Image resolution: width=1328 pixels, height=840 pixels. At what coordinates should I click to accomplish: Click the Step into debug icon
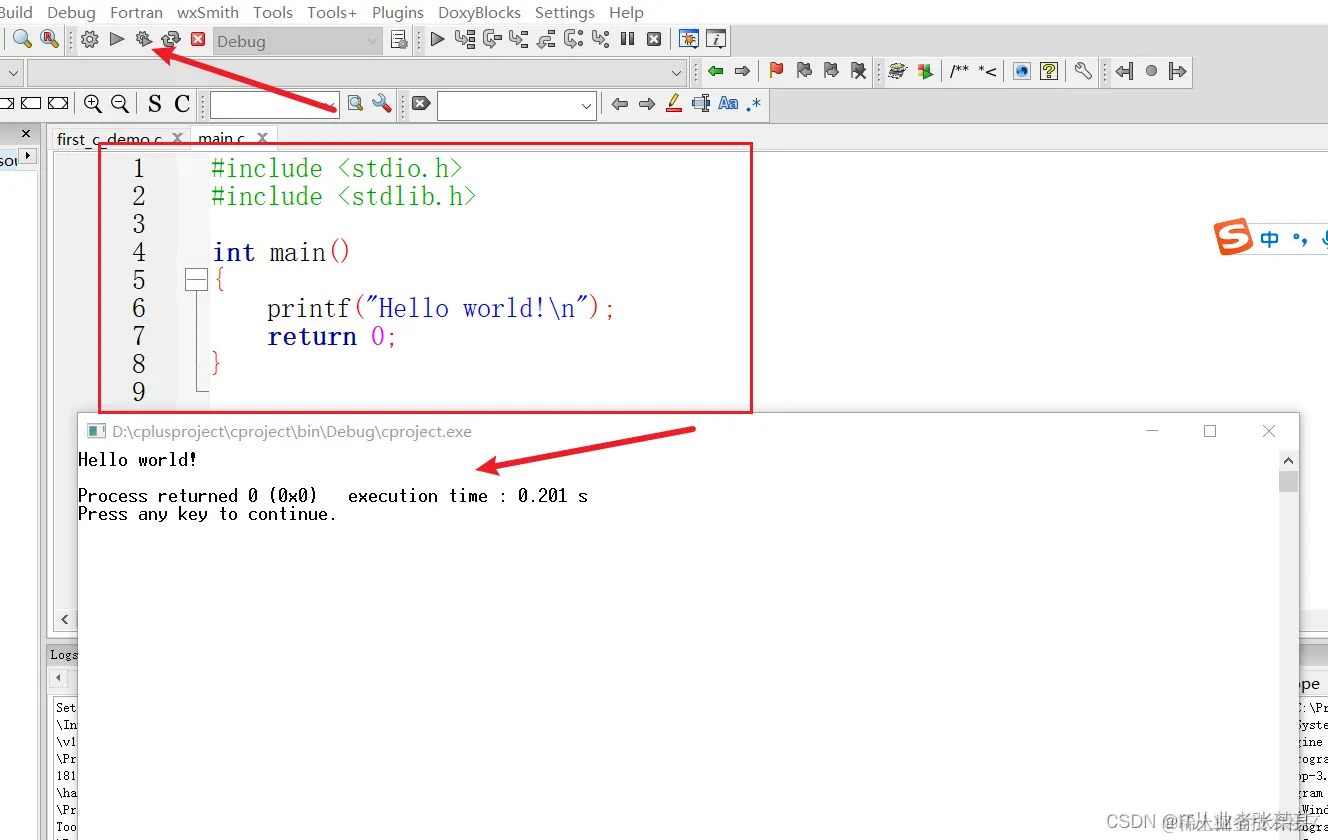click(519, 39)
